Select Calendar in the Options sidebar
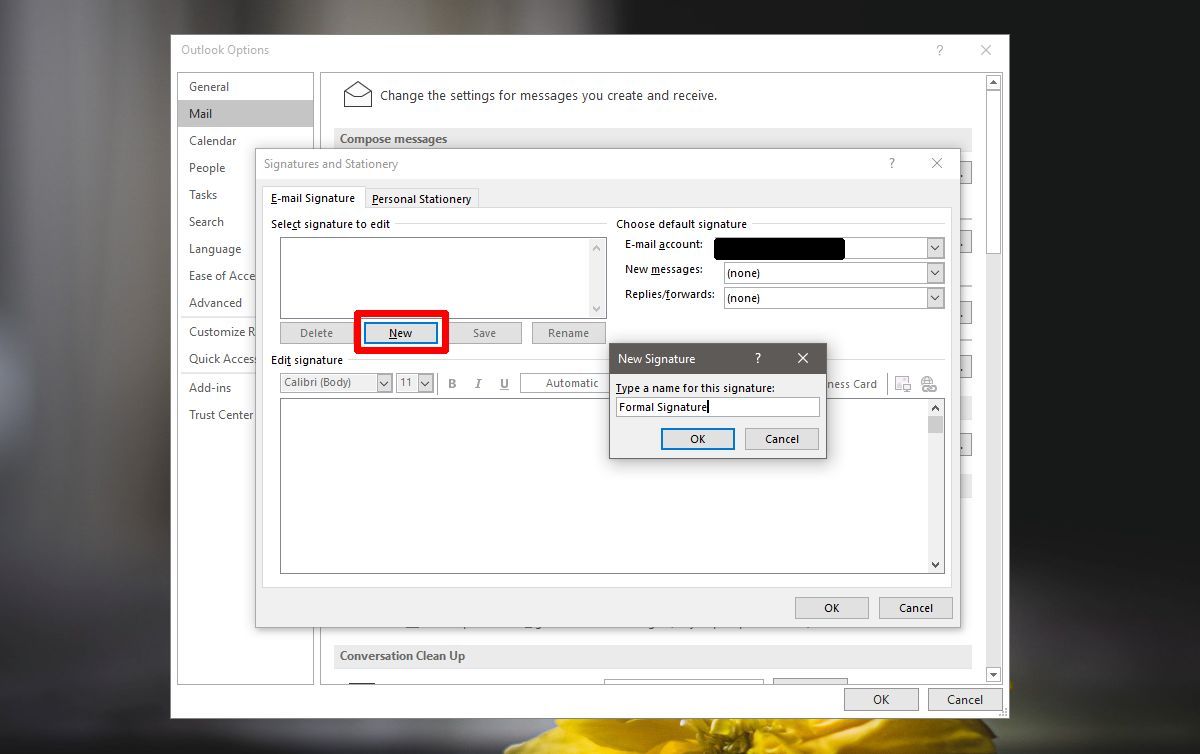Viewport: 1200px width, 754px height. (212, 140)
